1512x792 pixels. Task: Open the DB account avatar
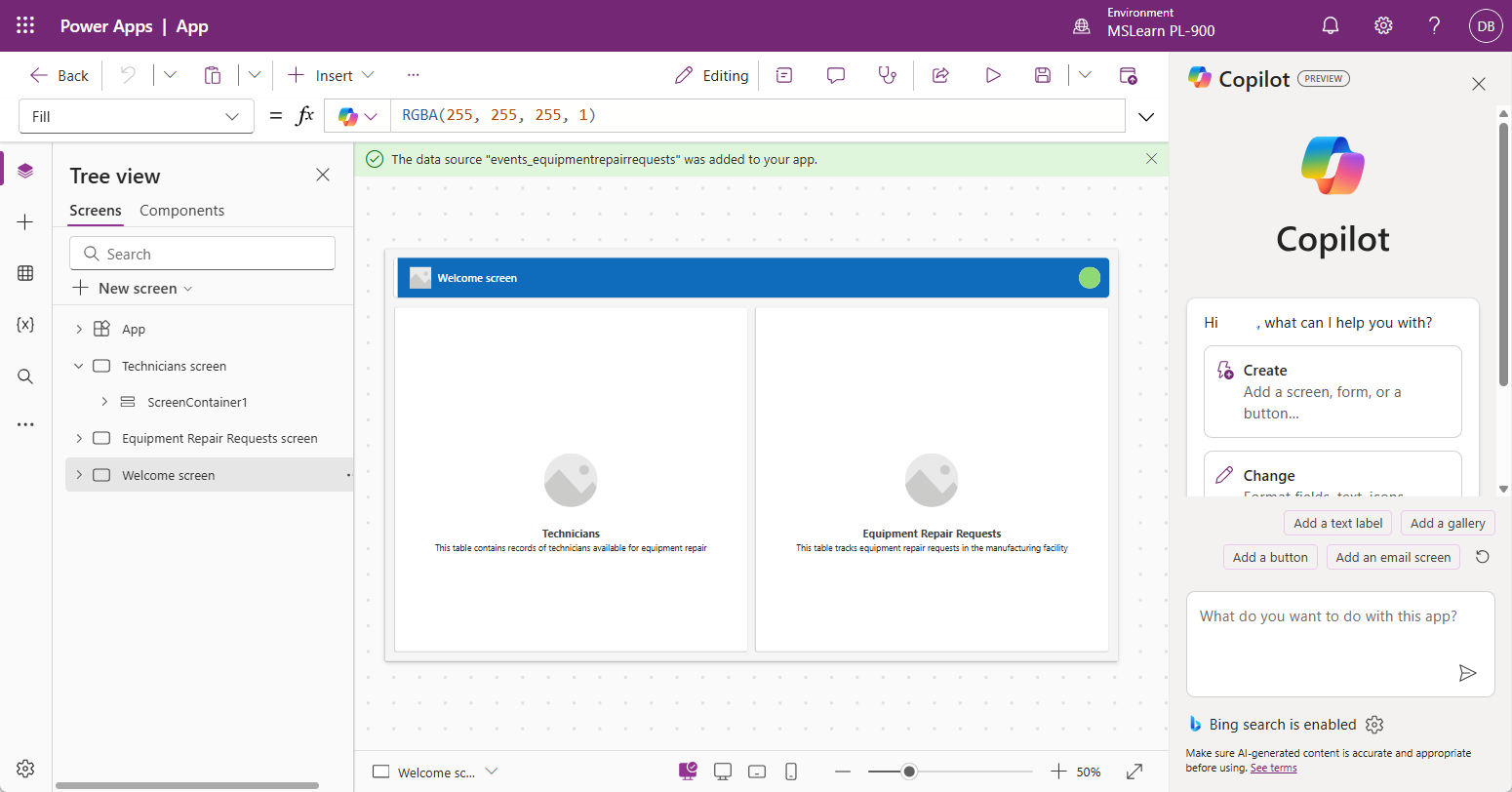[x=1486, y=26]
